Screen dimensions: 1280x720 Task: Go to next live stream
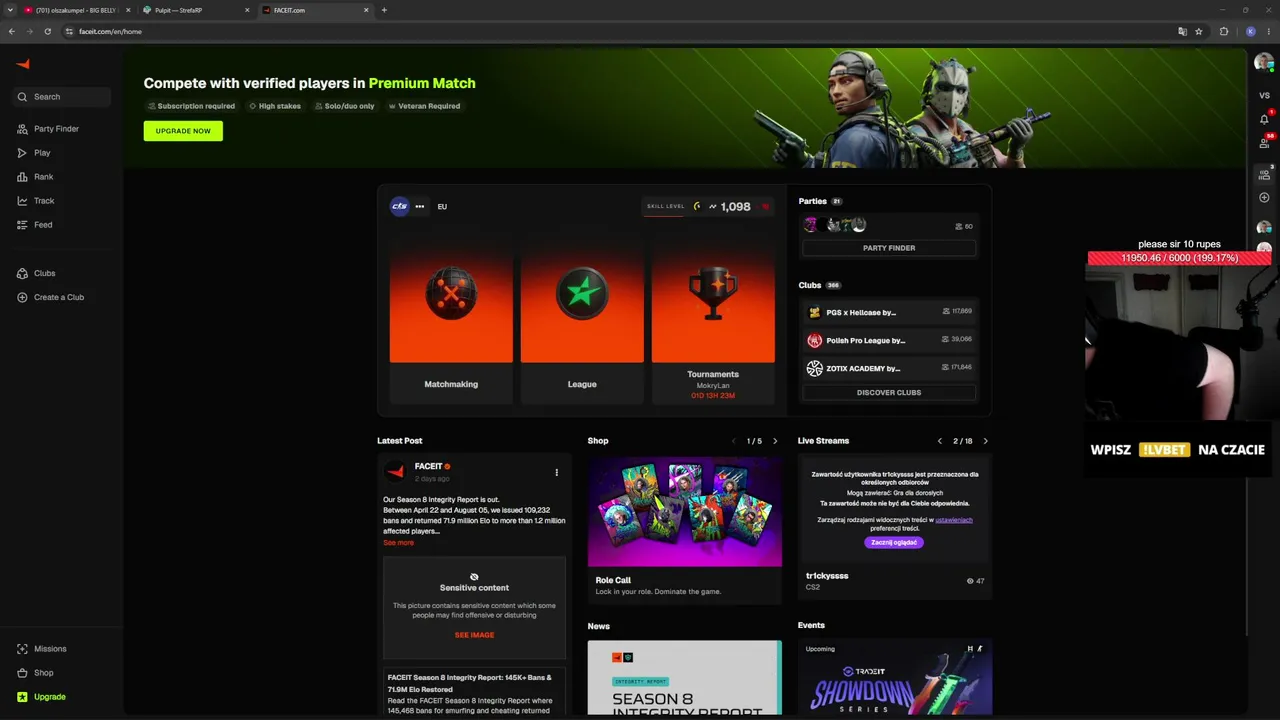985,441
